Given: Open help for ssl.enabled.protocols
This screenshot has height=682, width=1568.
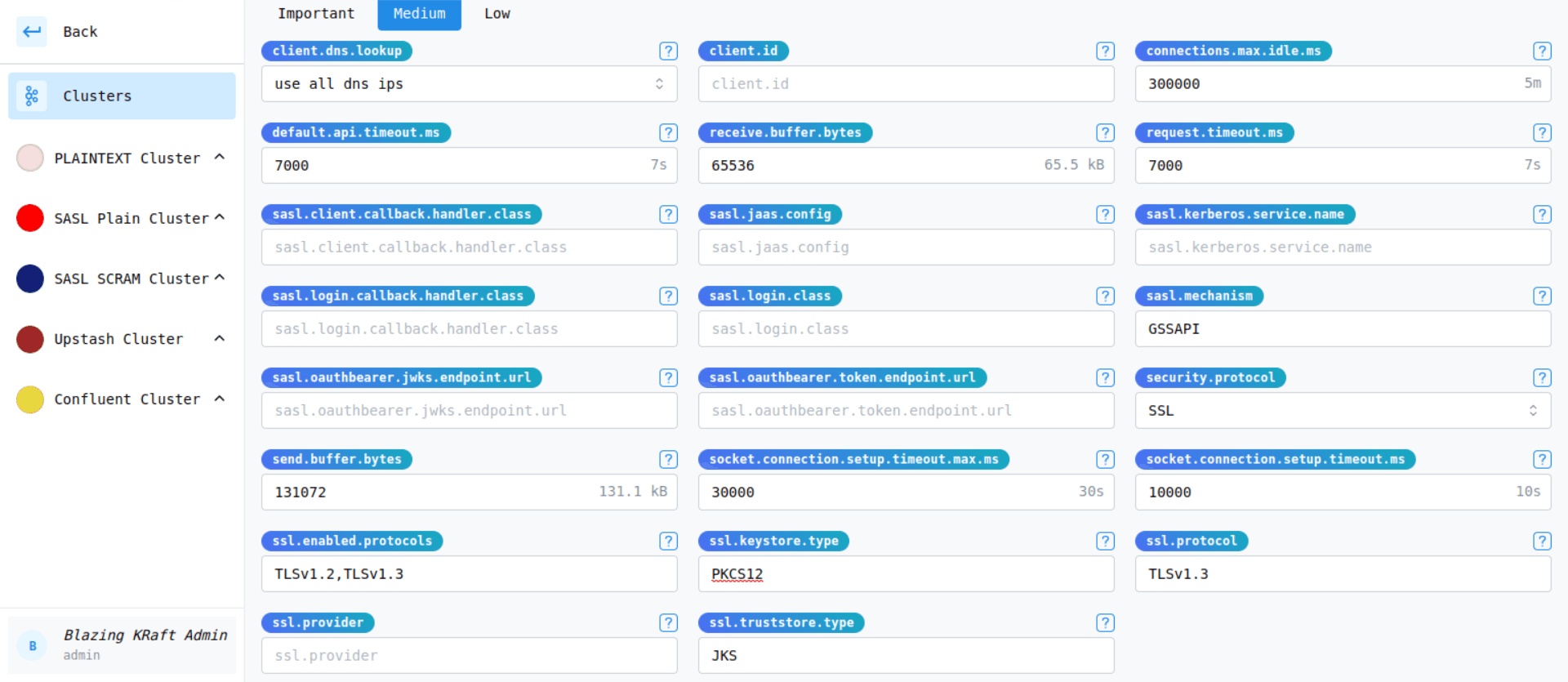Looking at the screenshot, I should tap(668, 541).
